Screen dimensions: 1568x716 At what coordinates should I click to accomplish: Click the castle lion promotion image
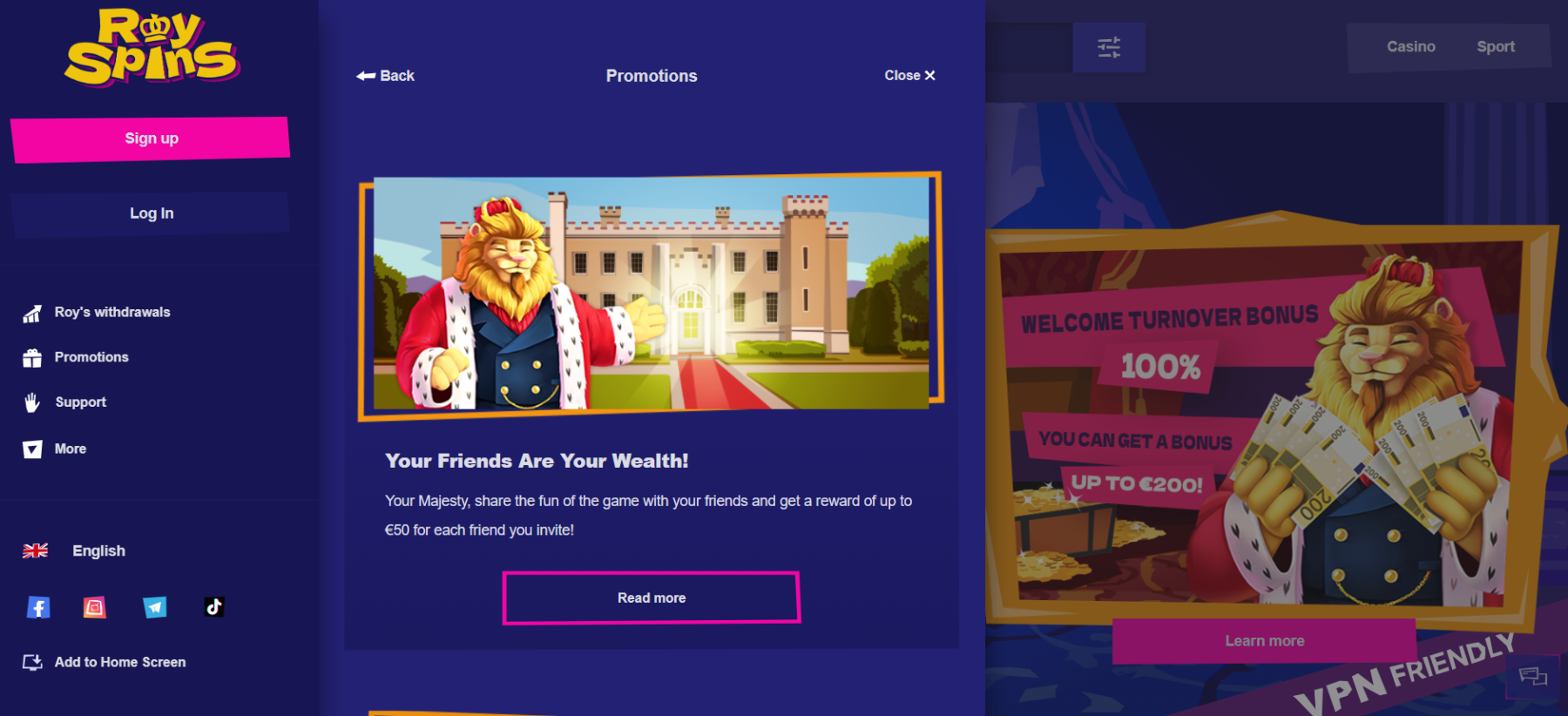(x=651, y=295)
